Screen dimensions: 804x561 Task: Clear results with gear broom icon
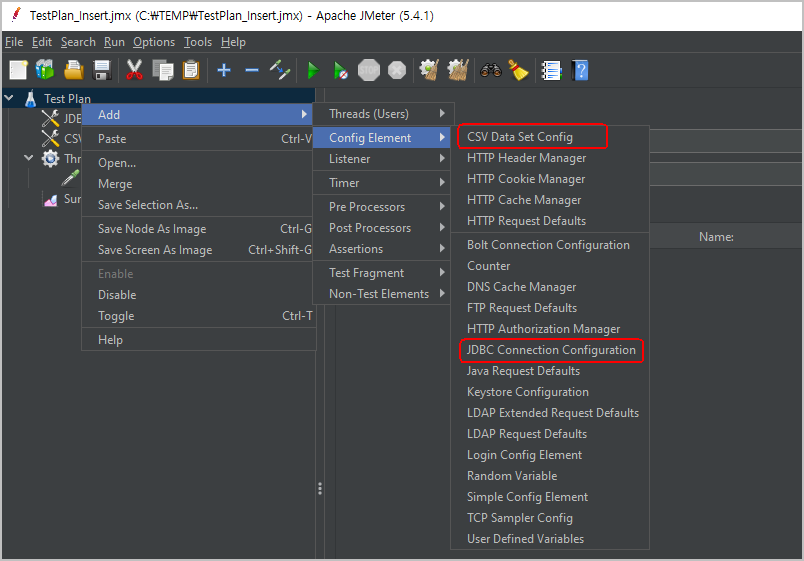[429, 70]
